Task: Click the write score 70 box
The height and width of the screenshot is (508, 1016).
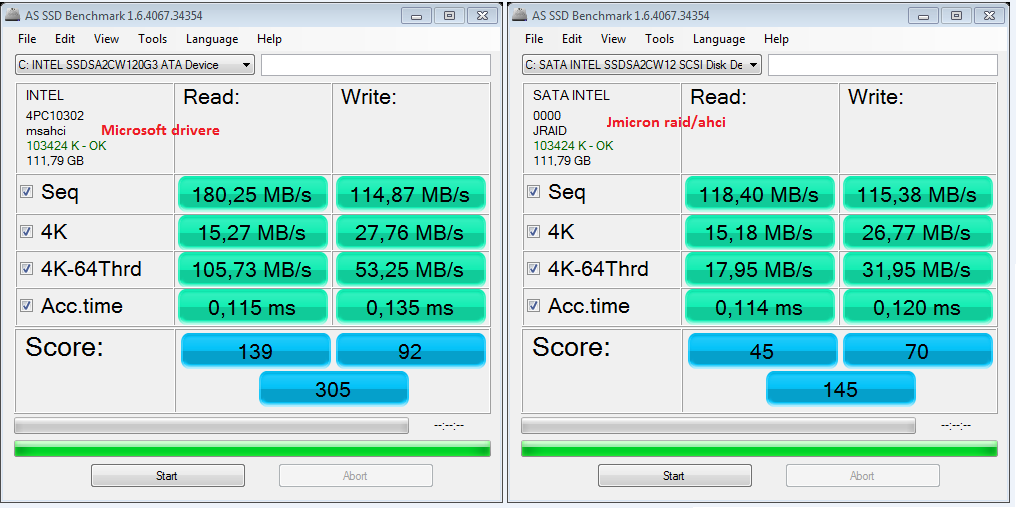Action: click(918, 351)
